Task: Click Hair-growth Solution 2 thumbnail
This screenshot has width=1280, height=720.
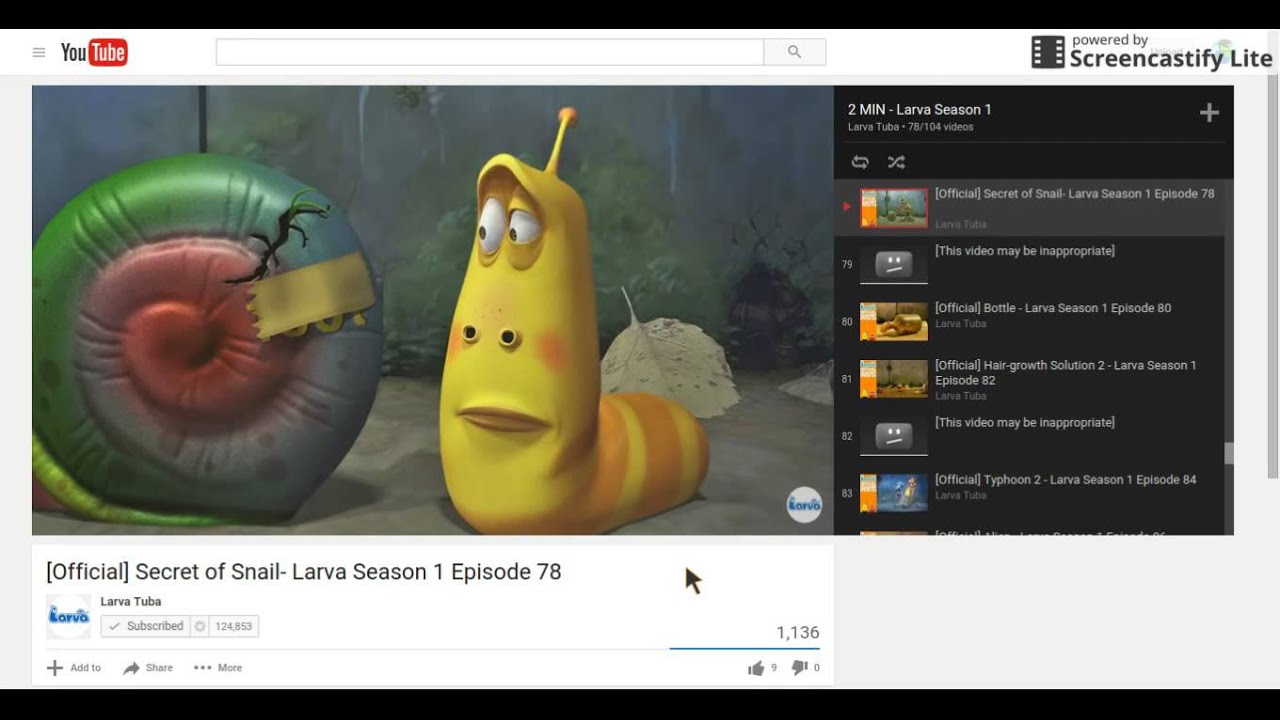Action: click(894, 379)
